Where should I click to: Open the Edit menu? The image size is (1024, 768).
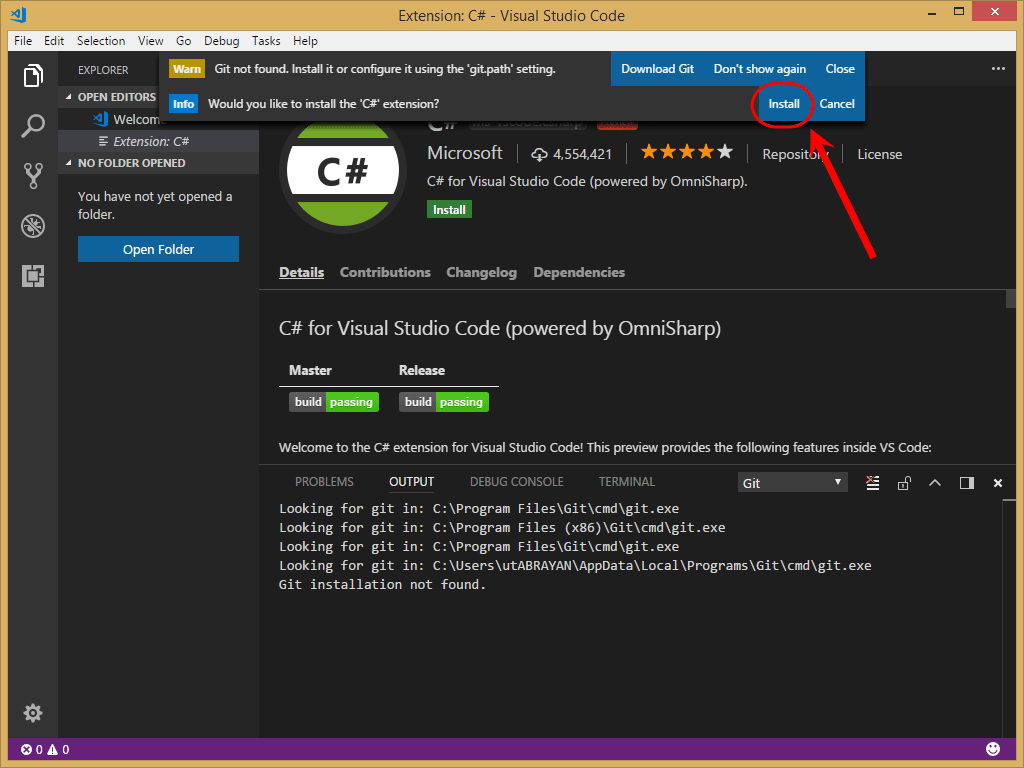[x=54, y=40]
